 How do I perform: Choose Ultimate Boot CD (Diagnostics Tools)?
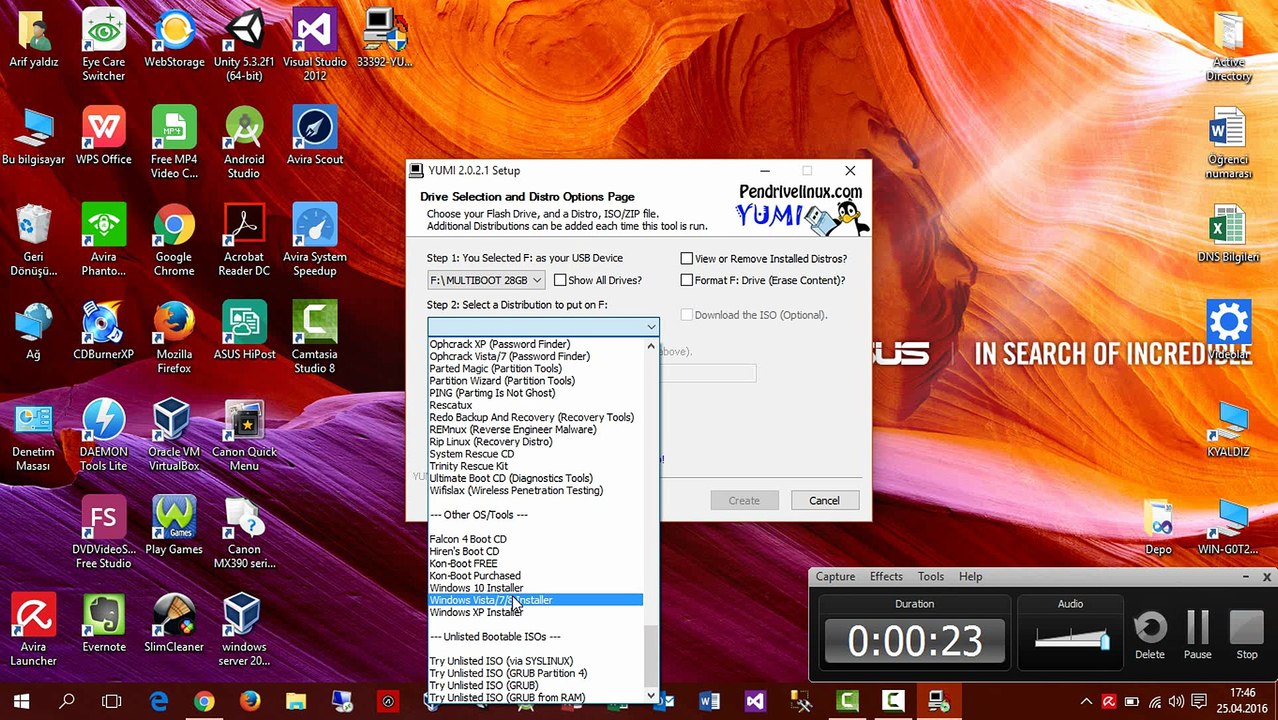pos(536,478)
